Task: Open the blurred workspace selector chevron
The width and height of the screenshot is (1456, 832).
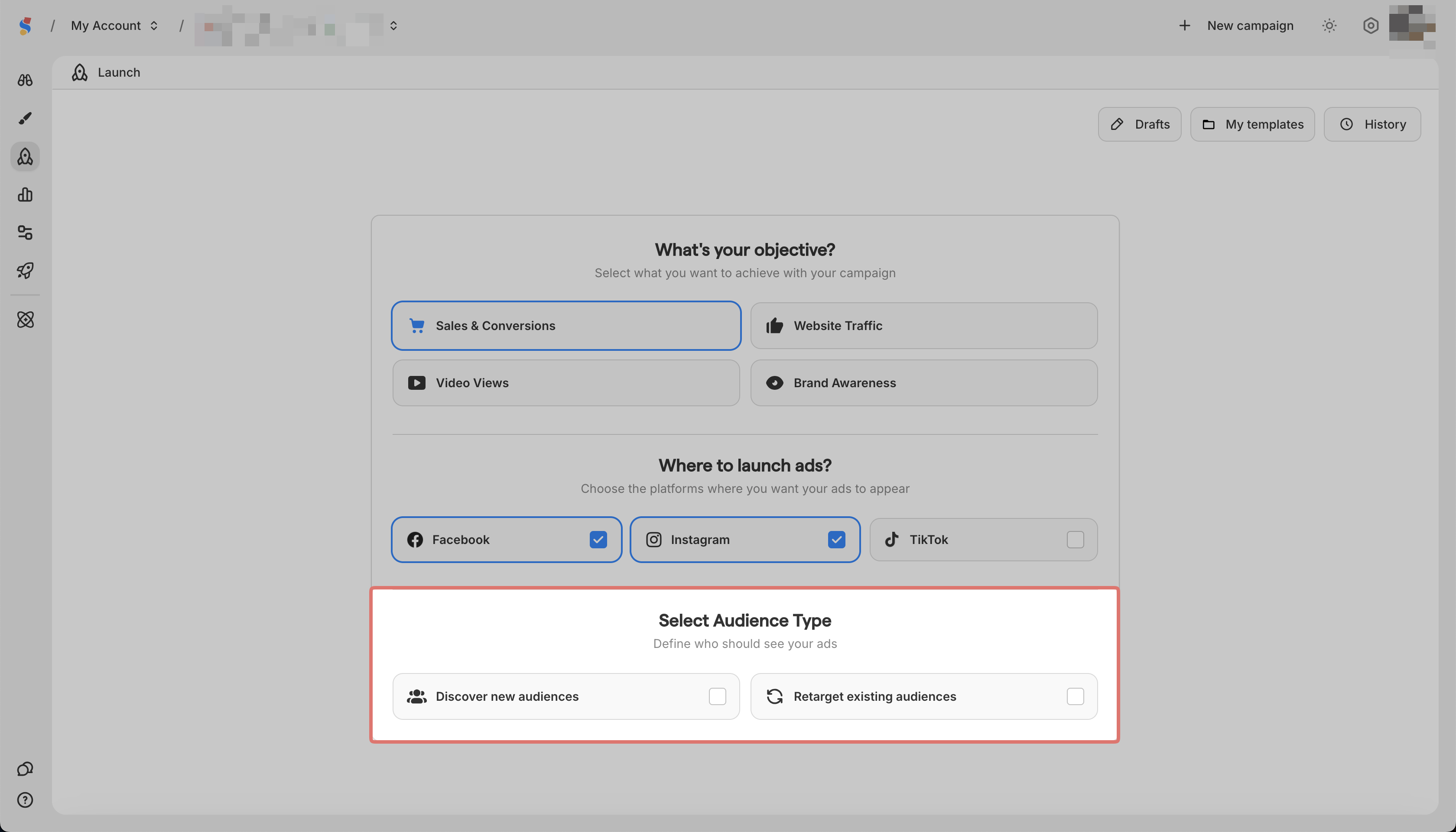Action: (393, 26)
